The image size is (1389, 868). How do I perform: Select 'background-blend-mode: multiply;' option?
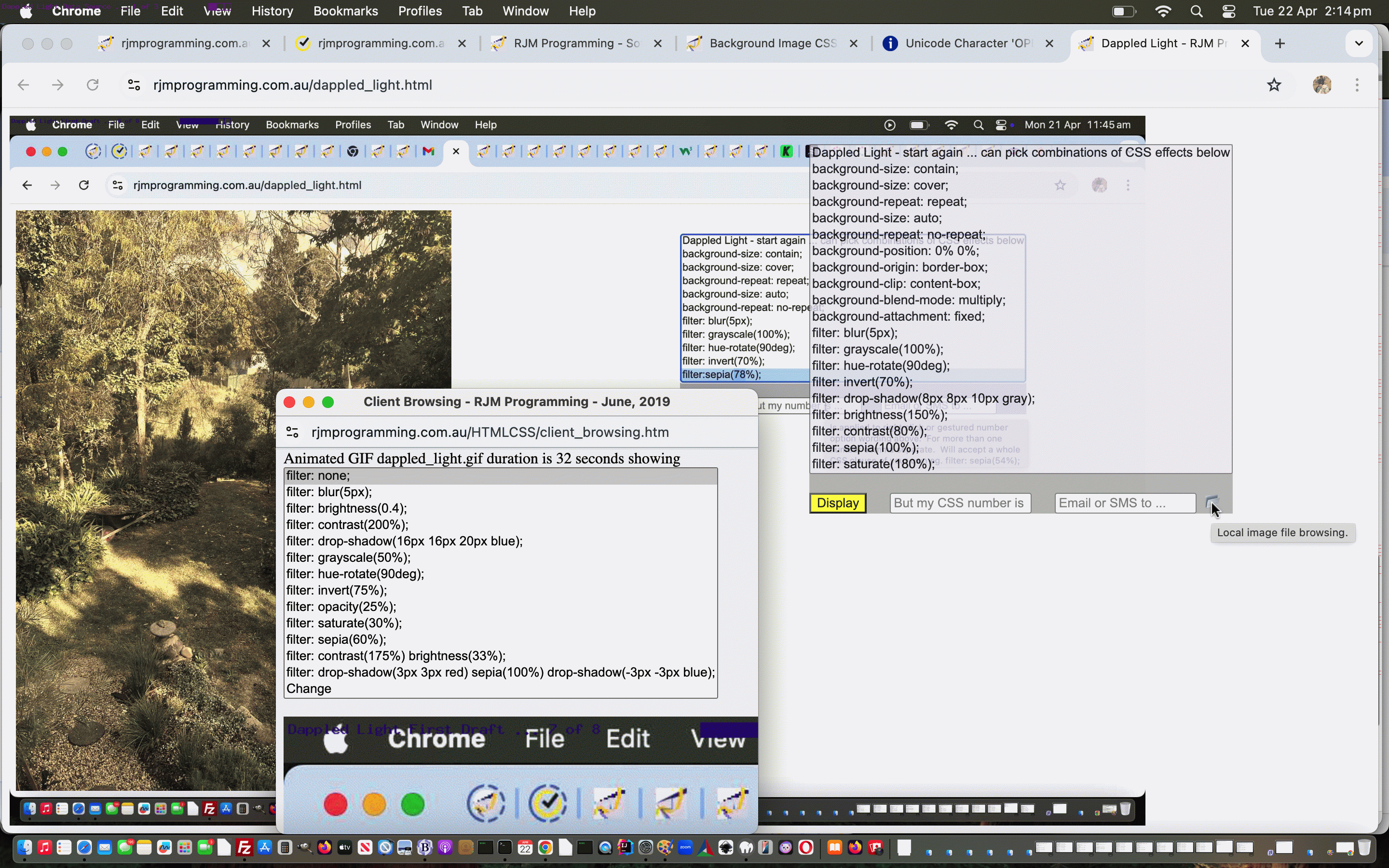tap(1020, 300)
